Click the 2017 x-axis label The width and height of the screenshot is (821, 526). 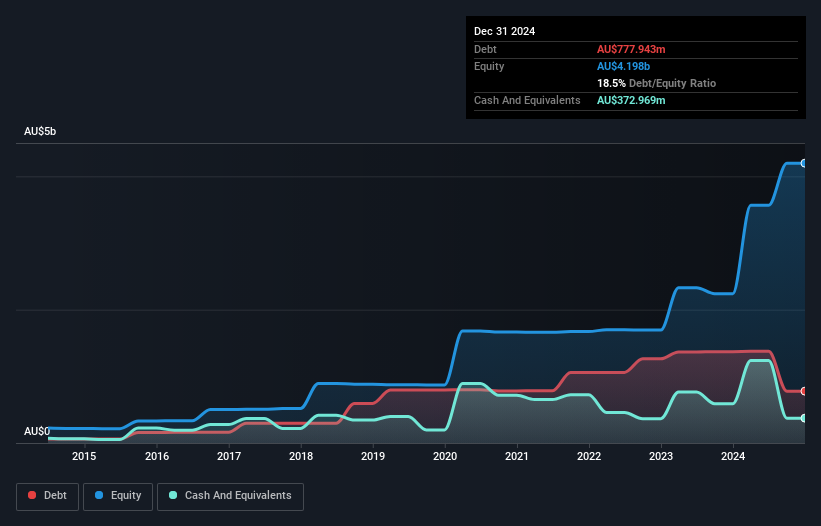tap(229, 456)
